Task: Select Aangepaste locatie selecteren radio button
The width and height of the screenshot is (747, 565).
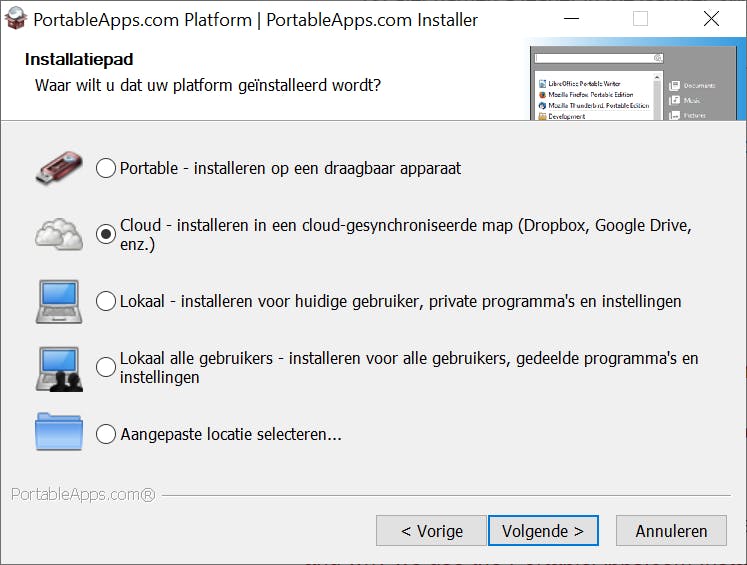Action: click(106, 434)
